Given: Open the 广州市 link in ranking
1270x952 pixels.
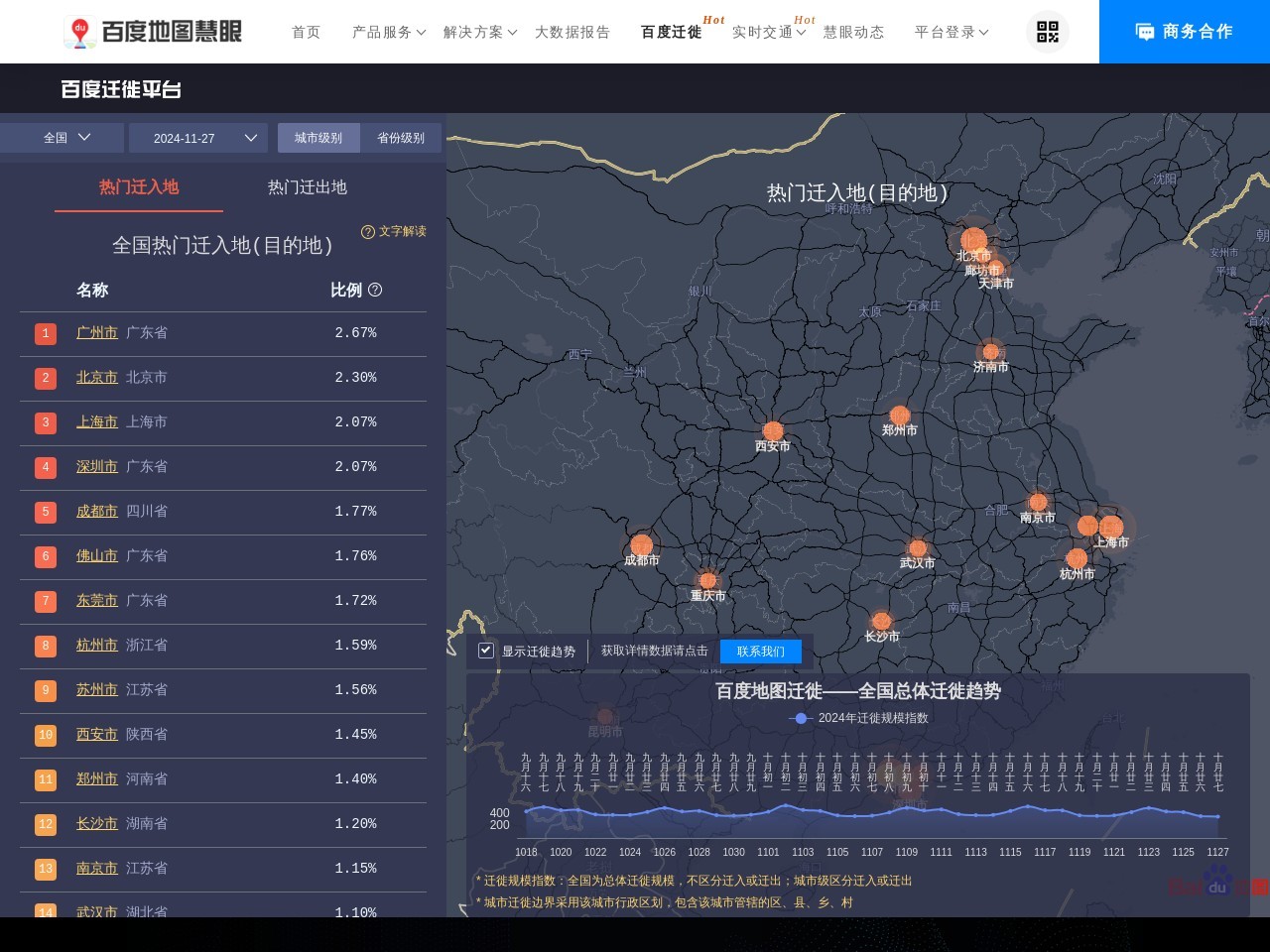Looking at the screenshot, I should point(97,333).
